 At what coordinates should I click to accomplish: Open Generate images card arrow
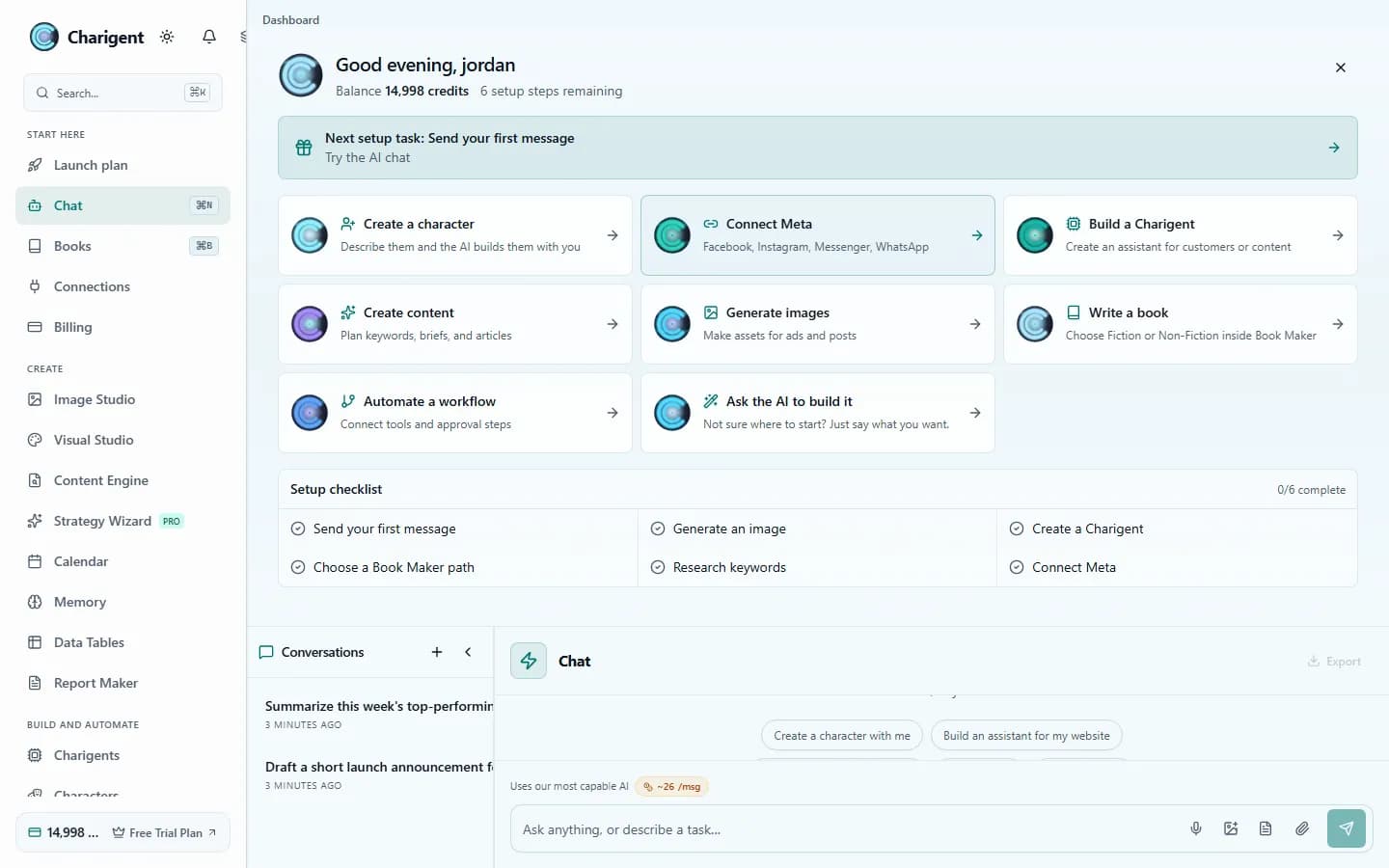(975, 324)
